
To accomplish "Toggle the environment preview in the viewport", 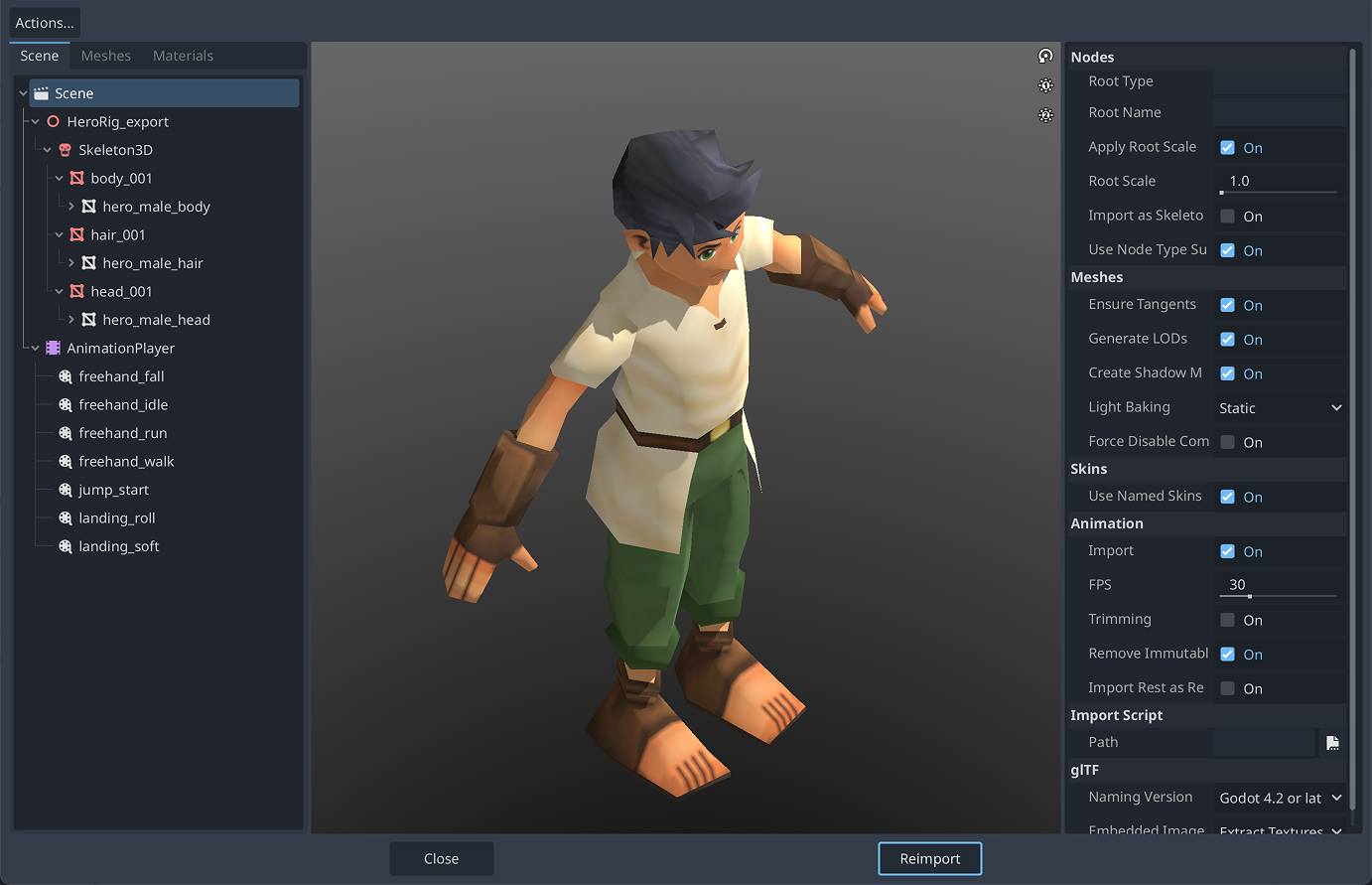I will pyautogui.click(x=1045, y=56).
